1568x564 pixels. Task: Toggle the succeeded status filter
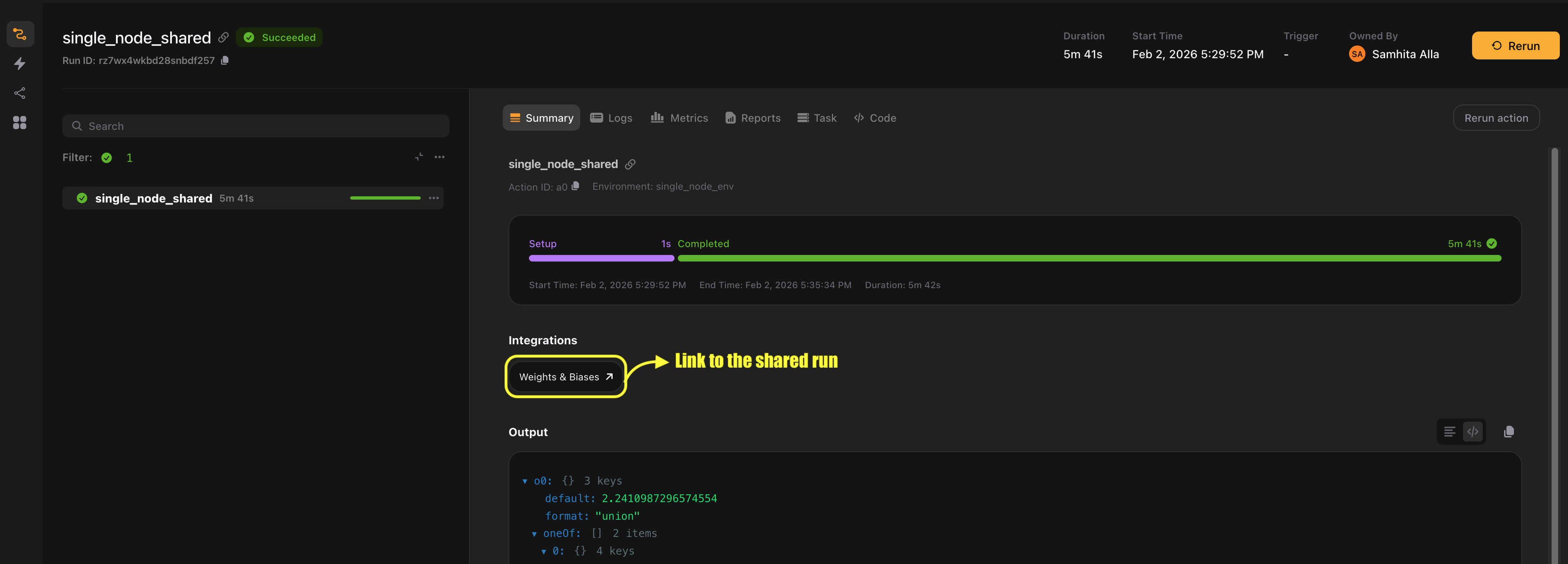pos(106,157)
